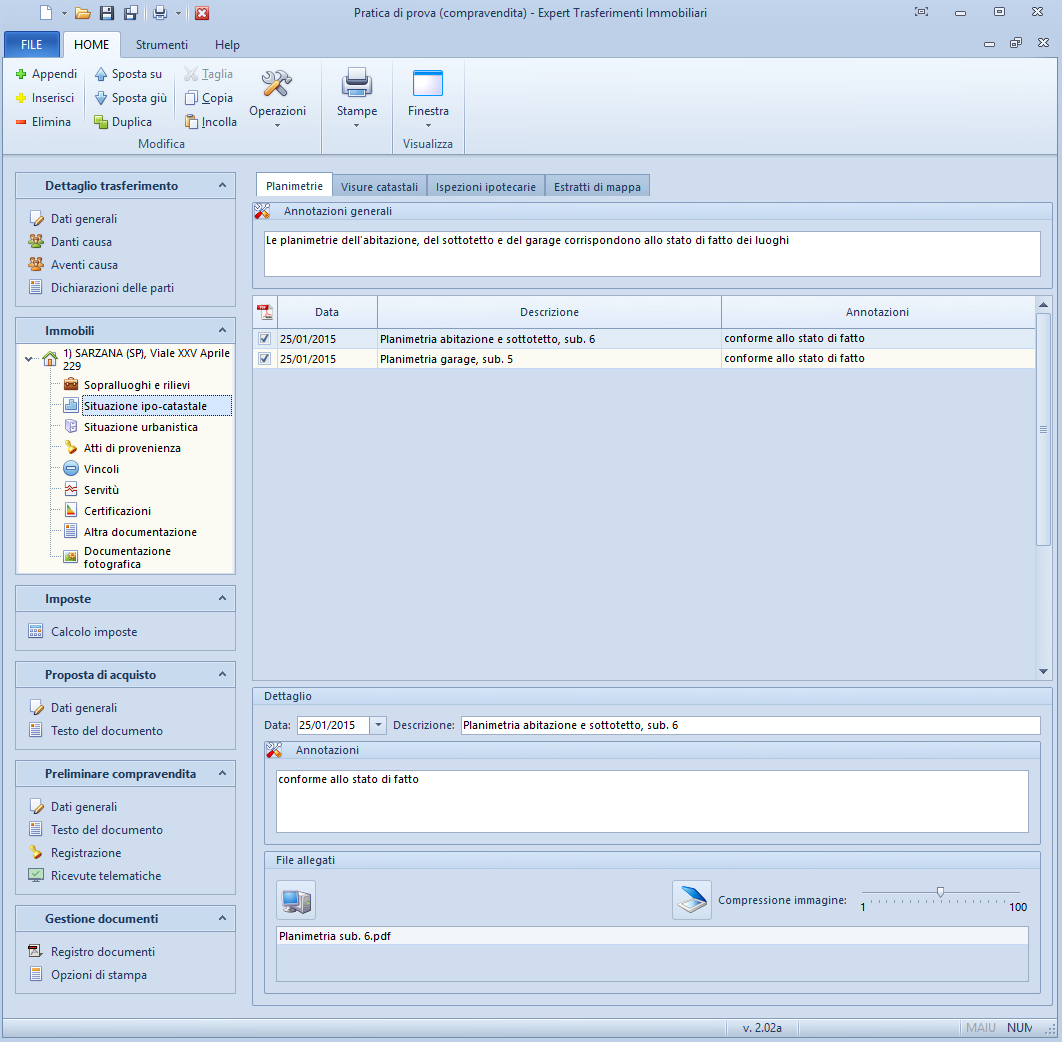Click the computer browse icon in File allegati
Viewport: 1062px width, 1042px height.
tap(296, 900)
